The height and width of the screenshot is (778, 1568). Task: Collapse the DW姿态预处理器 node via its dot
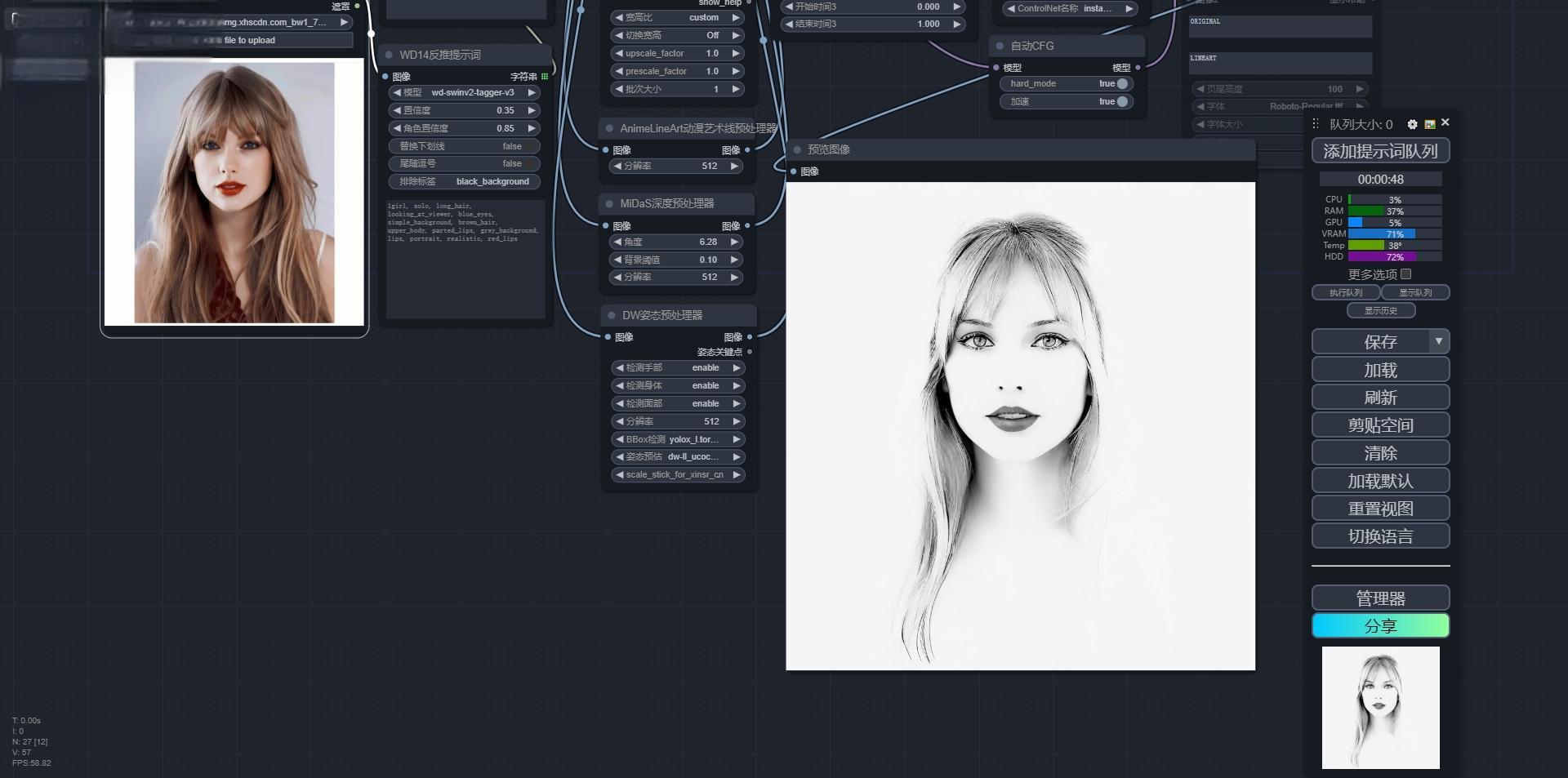tap(612, 316)
